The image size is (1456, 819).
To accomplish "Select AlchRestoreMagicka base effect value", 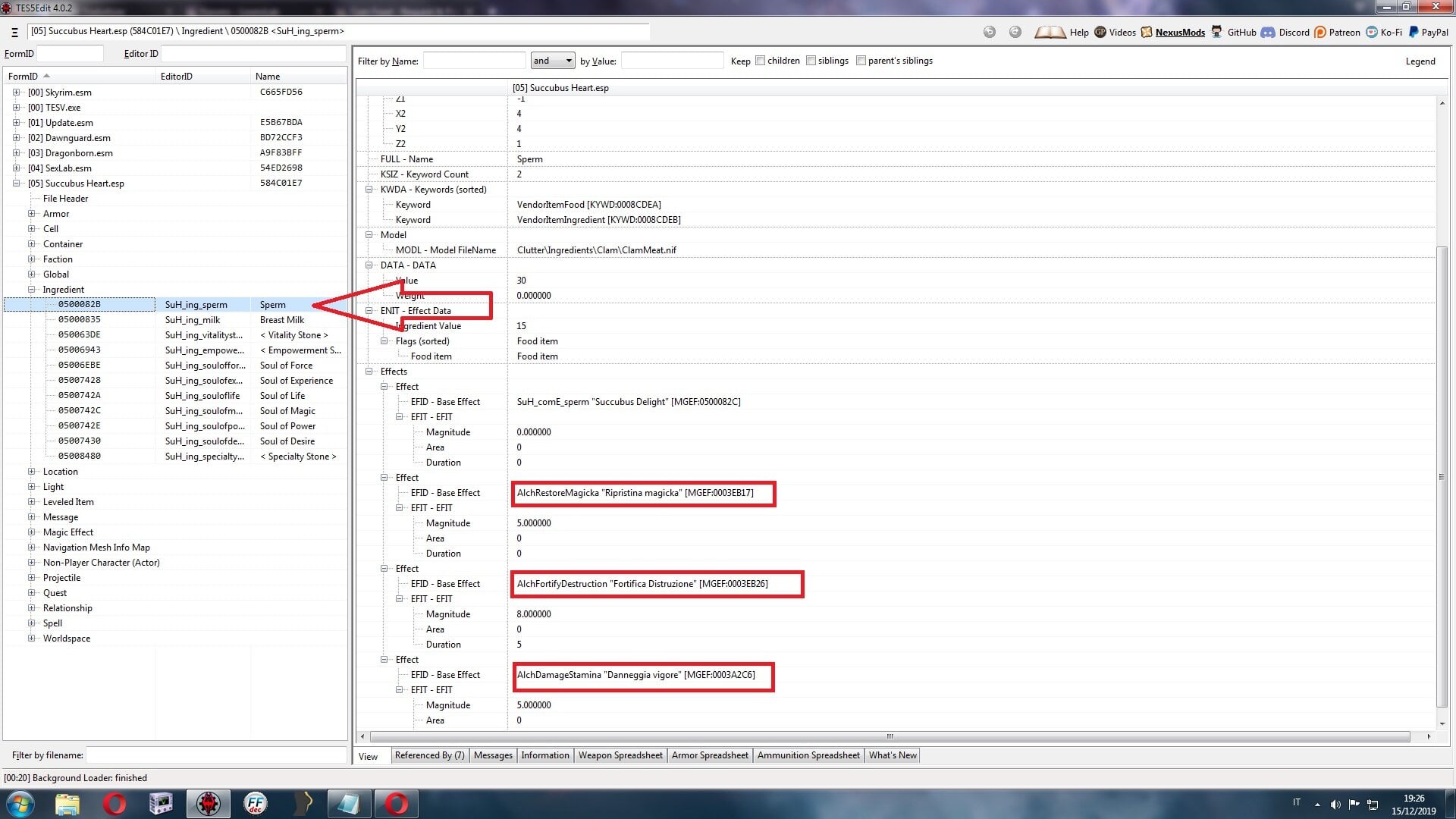I will click(x=635, y=493).
